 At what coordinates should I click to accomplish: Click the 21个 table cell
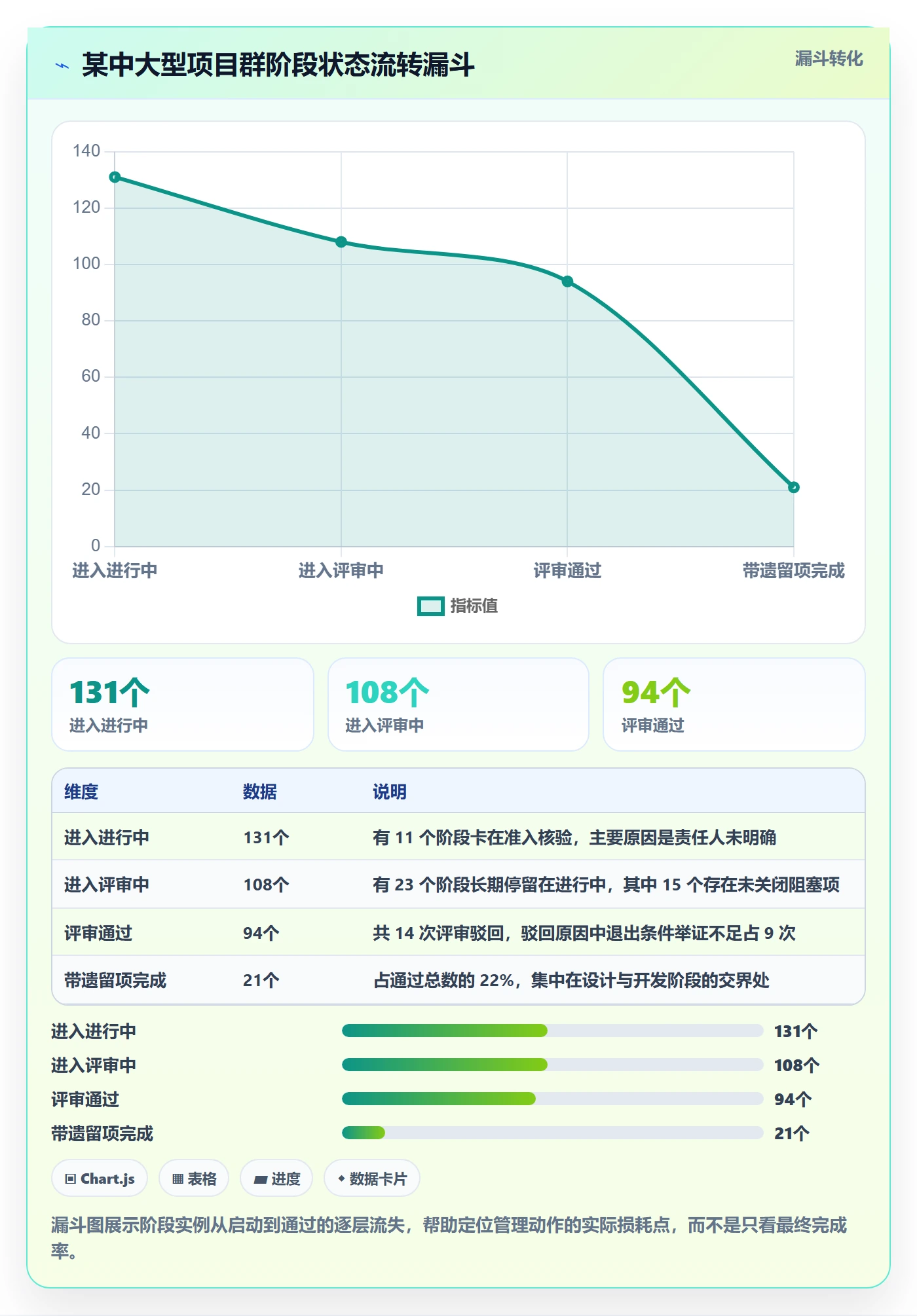point(261,980)
